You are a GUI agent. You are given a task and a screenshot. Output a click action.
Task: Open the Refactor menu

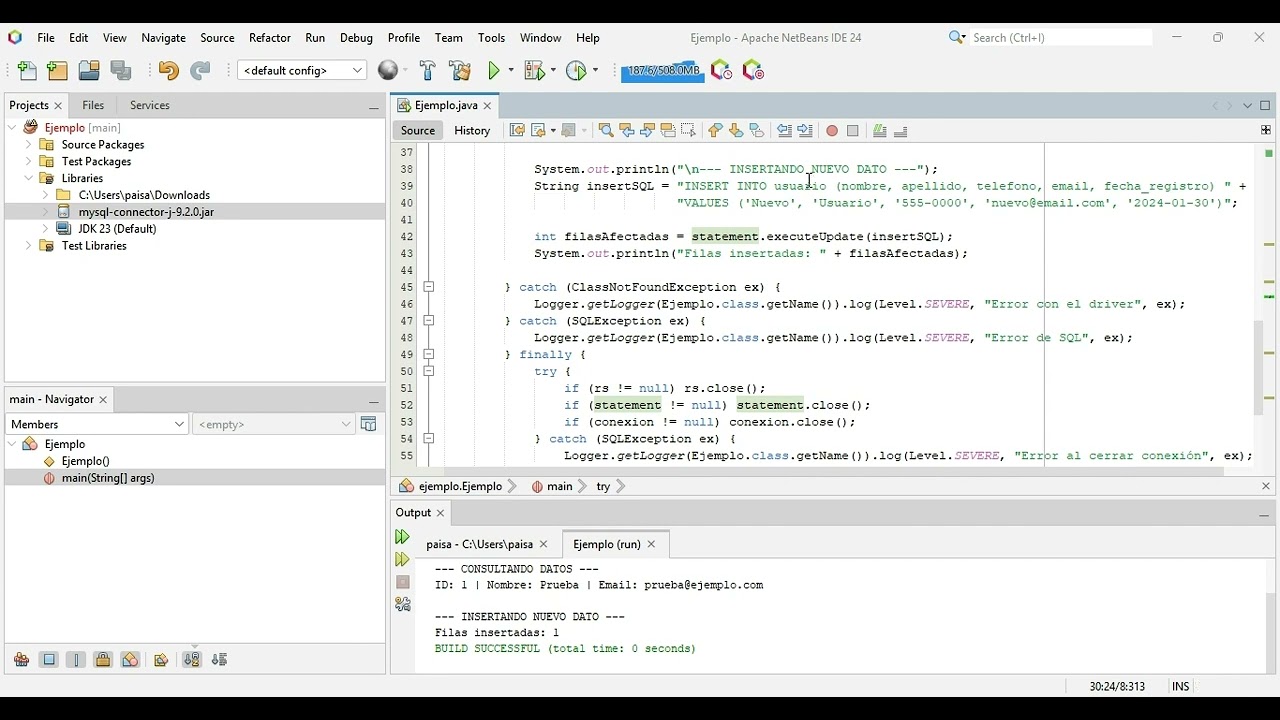[269, 38]
